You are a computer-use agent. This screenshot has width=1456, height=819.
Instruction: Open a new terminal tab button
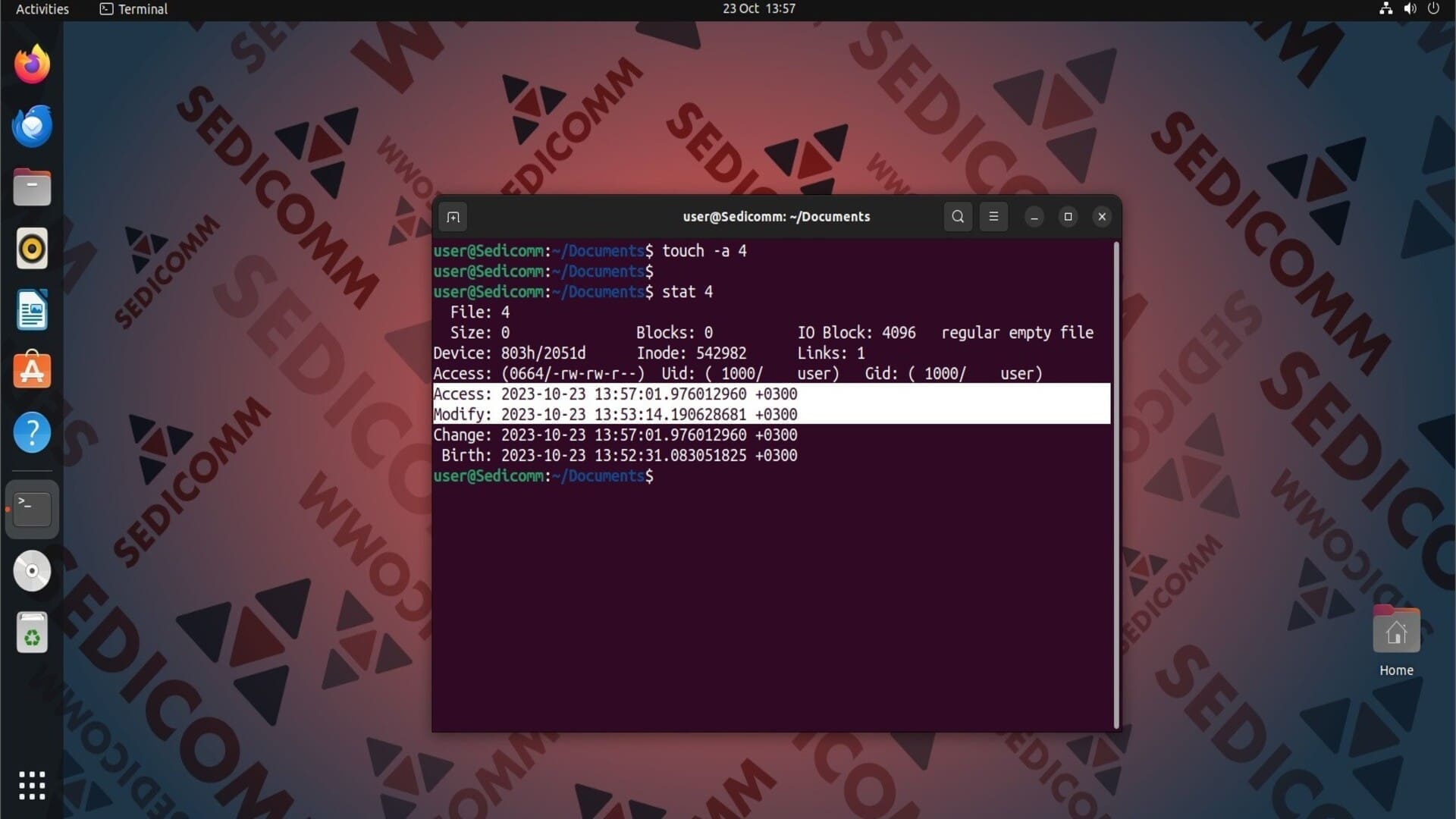453,217
